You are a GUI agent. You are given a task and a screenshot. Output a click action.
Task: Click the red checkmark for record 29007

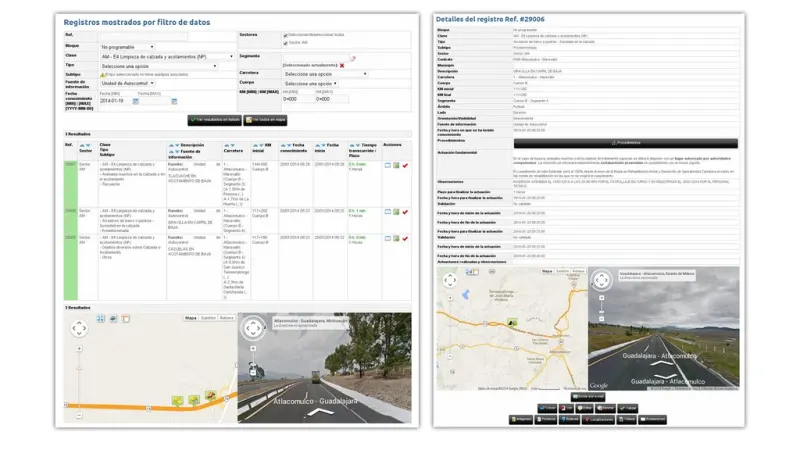point(405,165)
